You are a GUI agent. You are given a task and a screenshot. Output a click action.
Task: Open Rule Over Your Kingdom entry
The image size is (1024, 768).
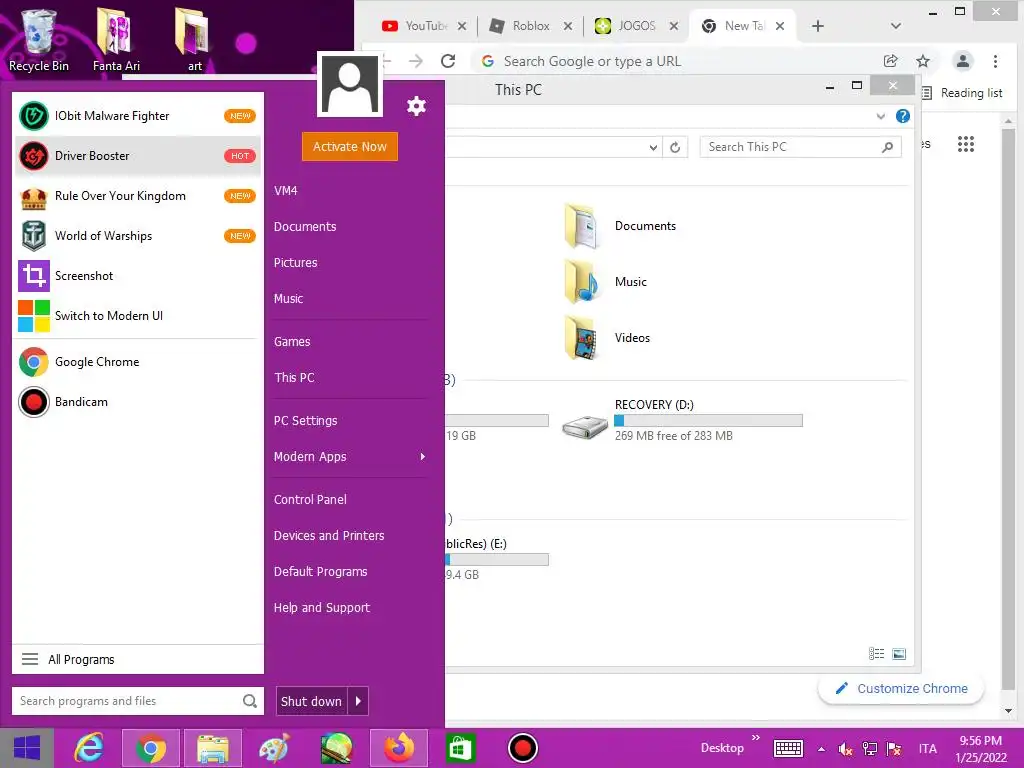tap(137, 196)
